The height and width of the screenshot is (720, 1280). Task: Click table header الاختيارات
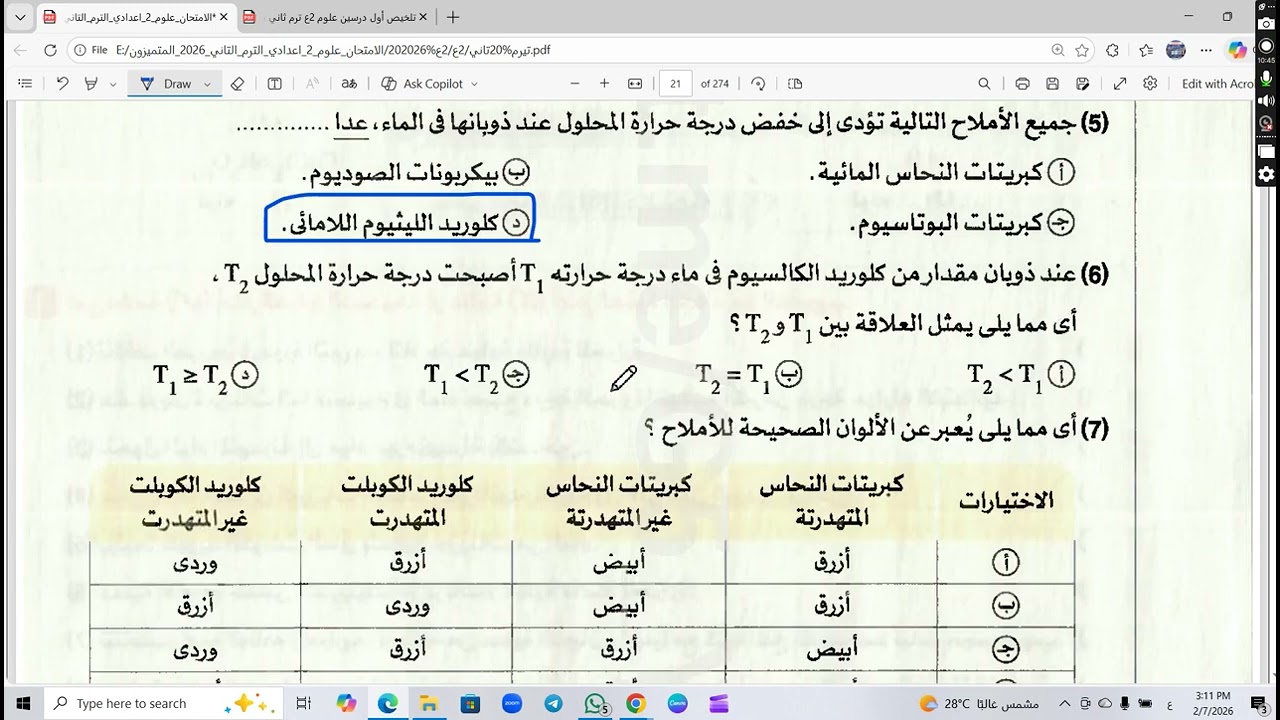[x=1006, y=502]
